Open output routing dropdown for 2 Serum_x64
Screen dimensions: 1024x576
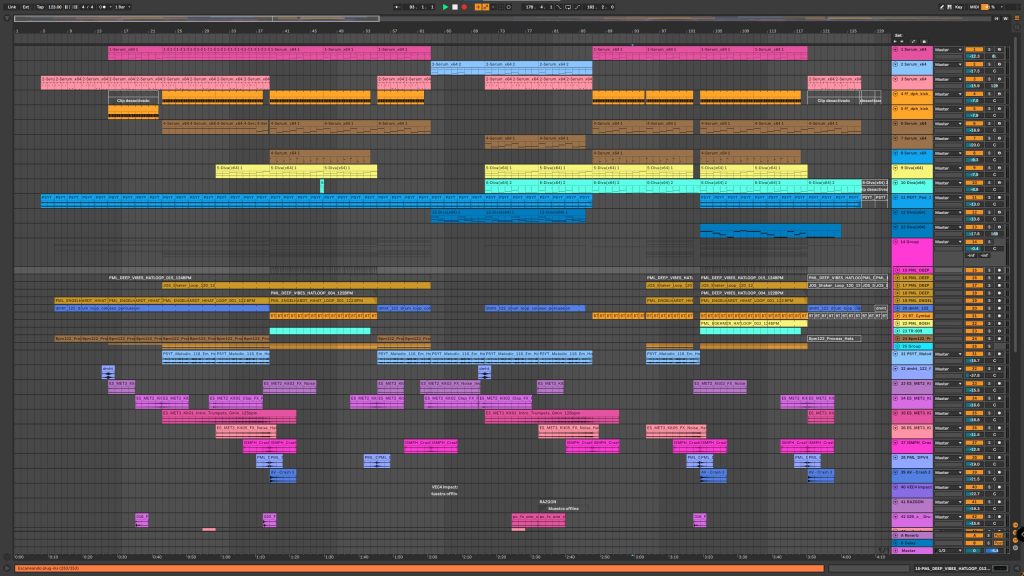[948, 64]
